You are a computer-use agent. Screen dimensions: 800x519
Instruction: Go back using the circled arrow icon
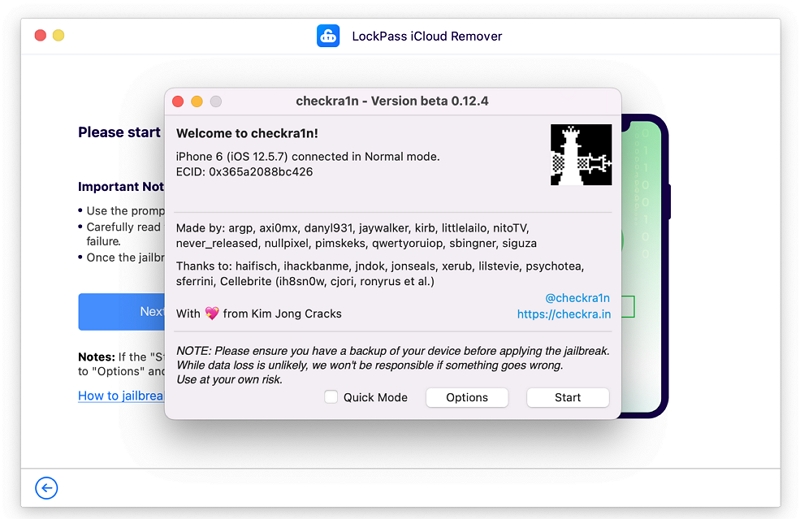46,488
